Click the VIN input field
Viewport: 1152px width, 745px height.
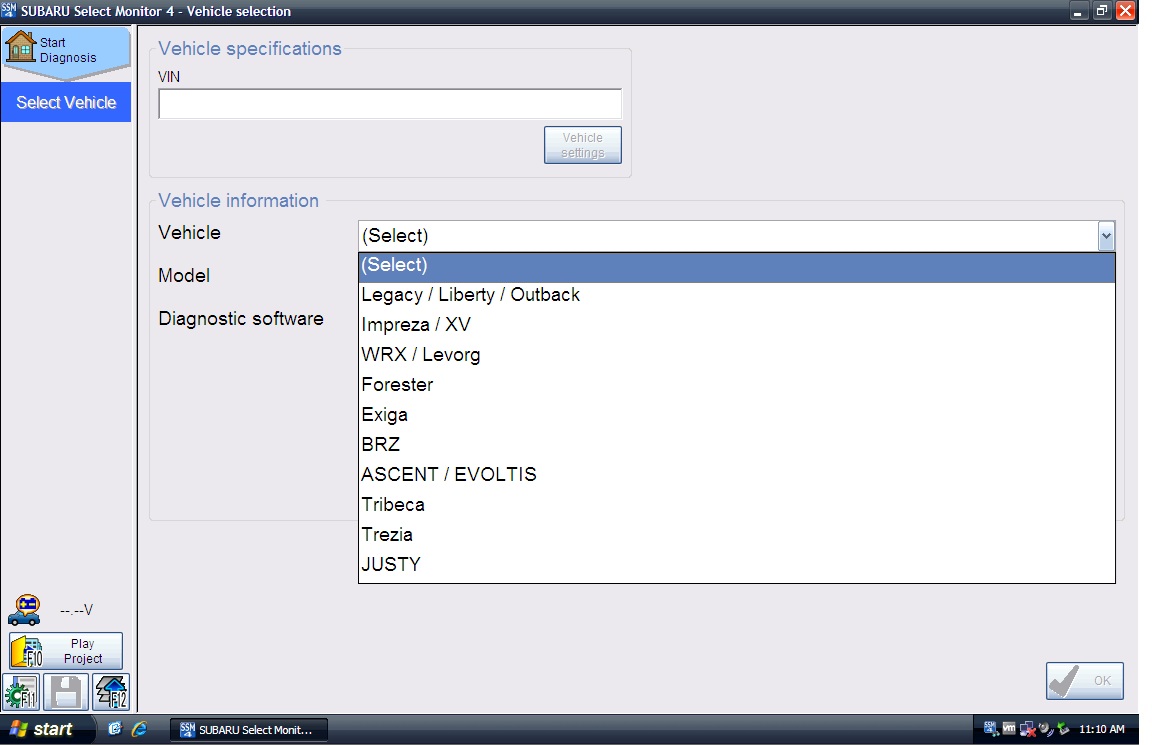click(390, 104)
